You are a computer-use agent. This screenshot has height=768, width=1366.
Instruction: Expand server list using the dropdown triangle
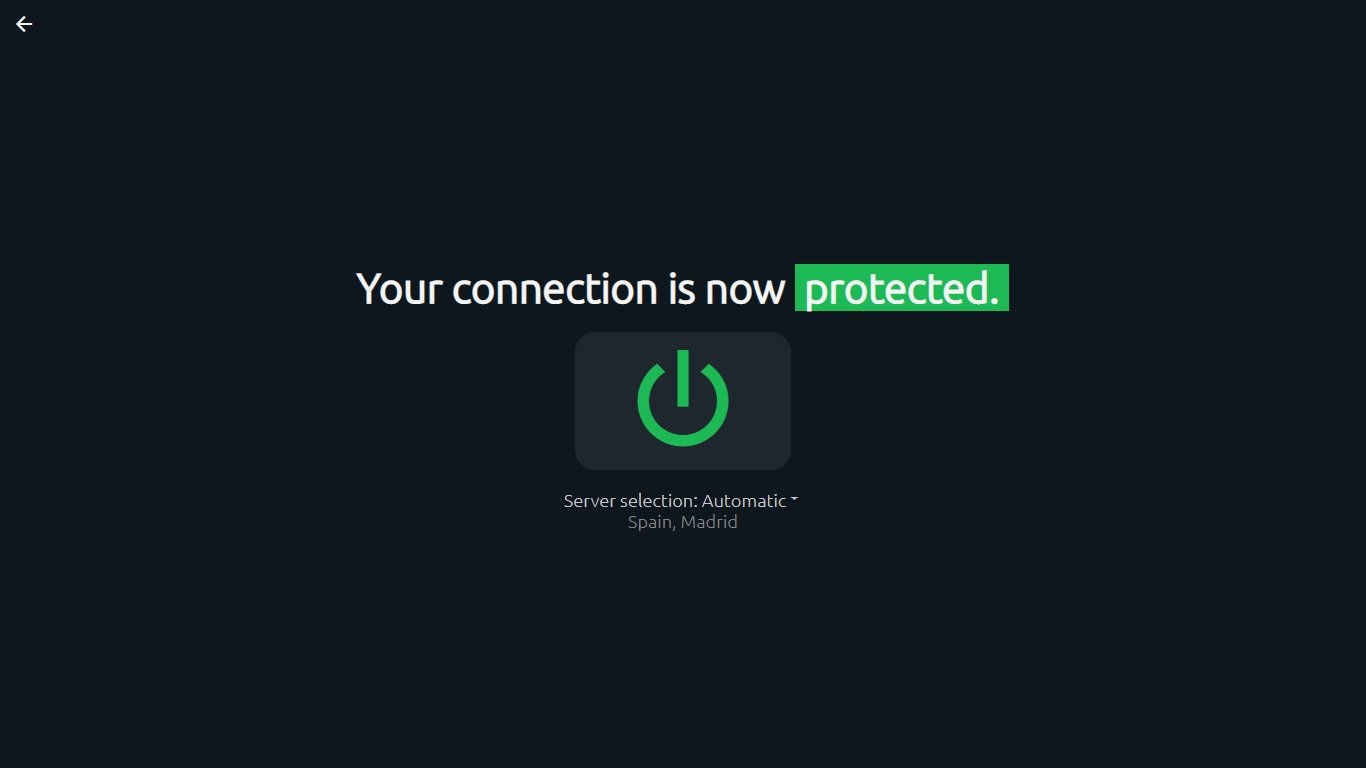pyautogui.click(x=794, y=499)
